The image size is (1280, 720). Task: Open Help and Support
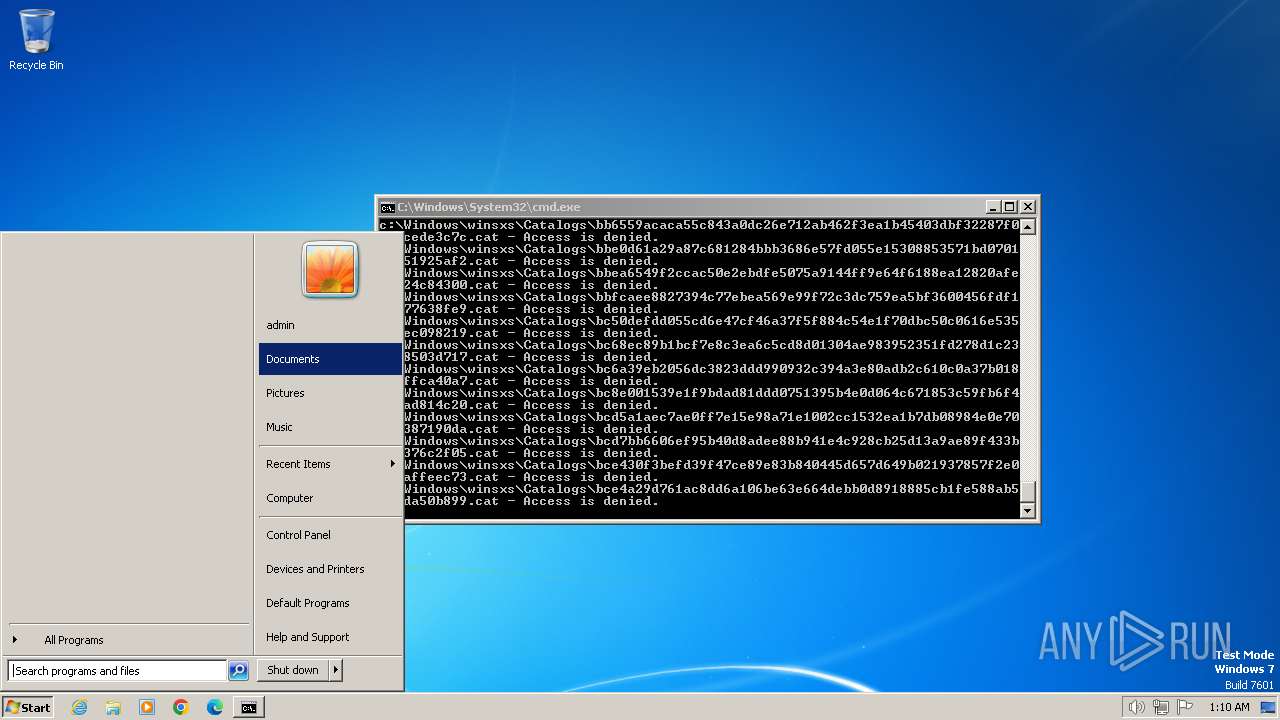pos(330,637)
